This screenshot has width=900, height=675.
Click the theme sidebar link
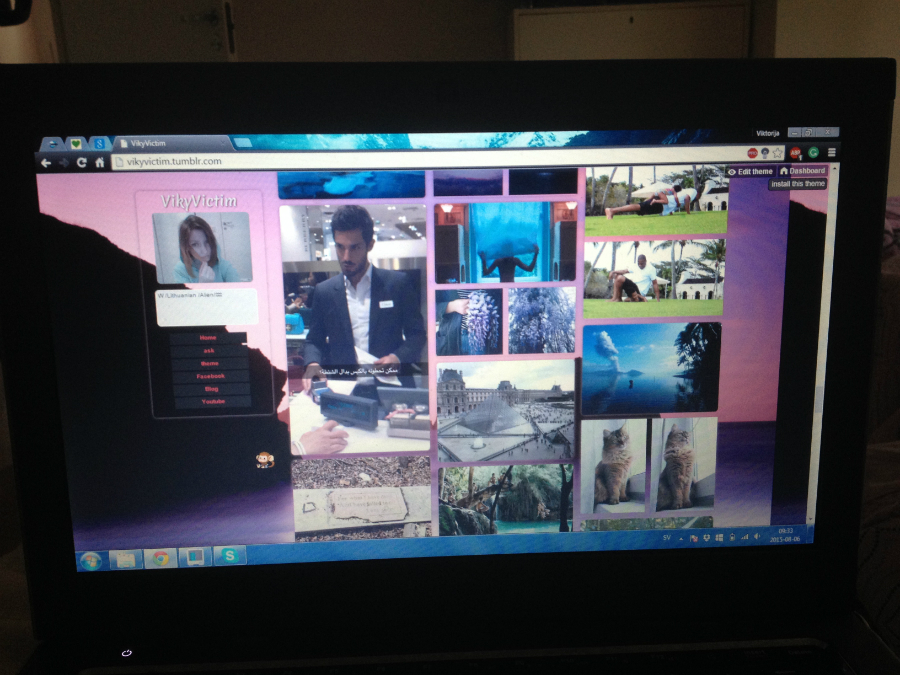210,363
